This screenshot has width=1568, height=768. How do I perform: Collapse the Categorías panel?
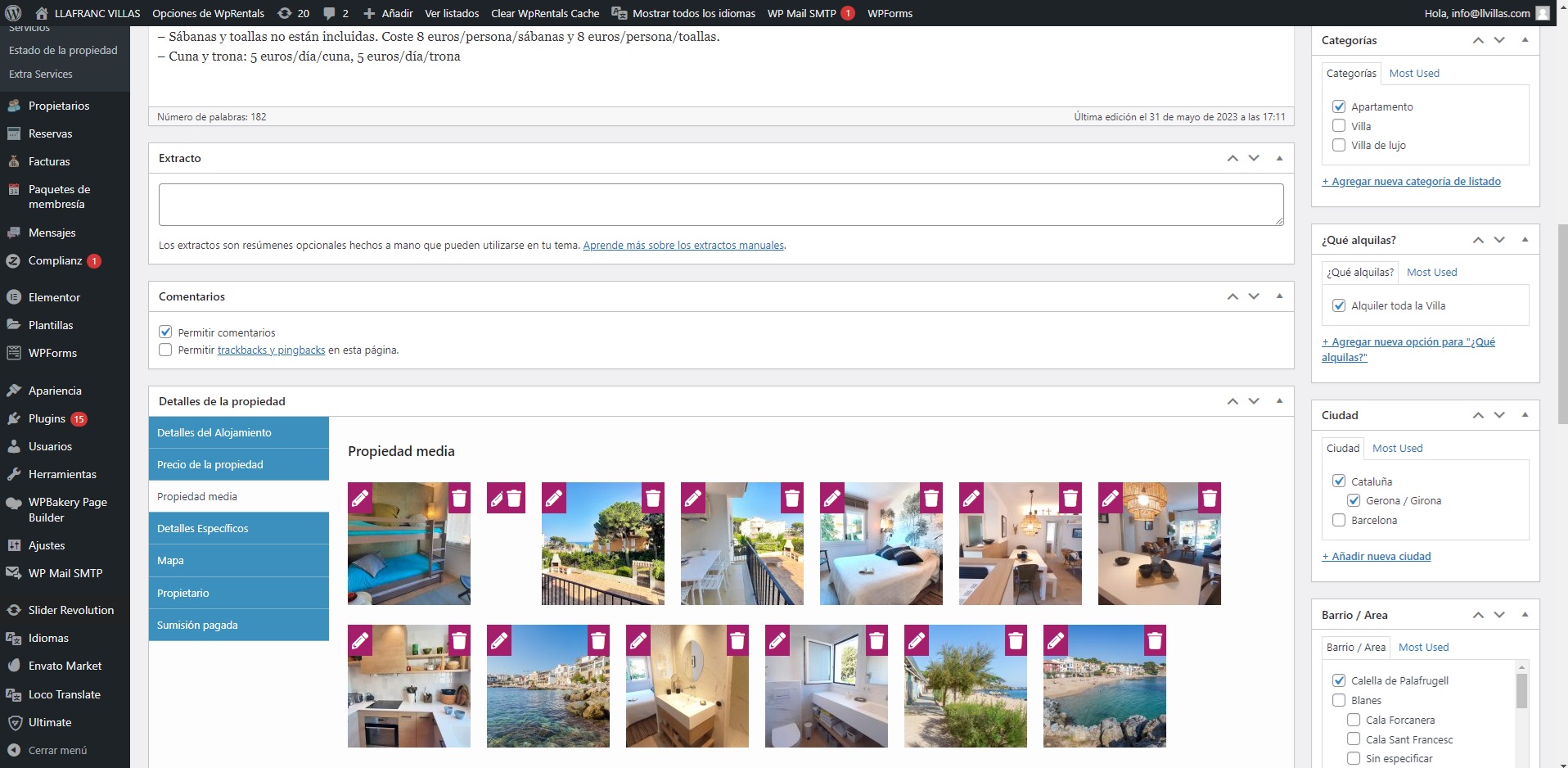point(1525,40)
